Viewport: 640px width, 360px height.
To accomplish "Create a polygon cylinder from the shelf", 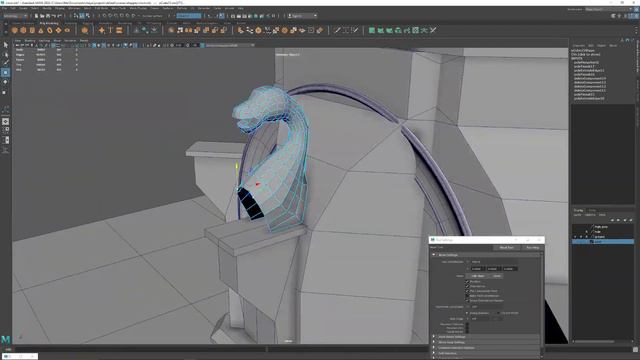I will click(32, 30).
